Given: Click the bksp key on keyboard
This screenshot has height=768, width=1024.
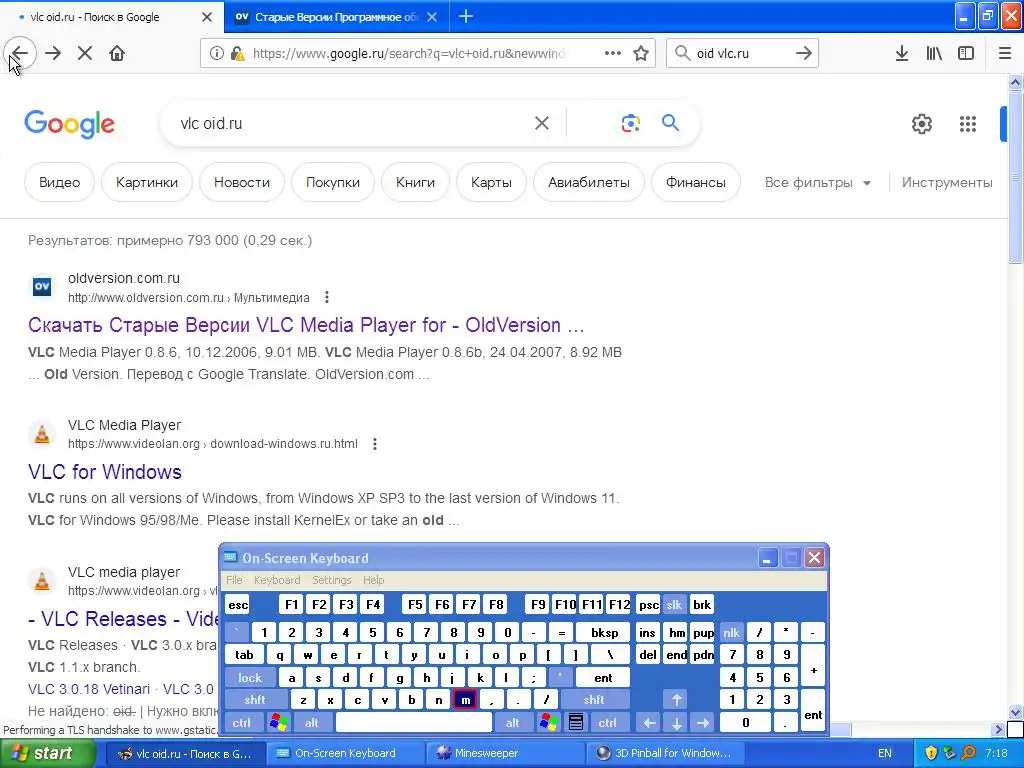Looking at the screenshot, I should (x=604, y=633).
